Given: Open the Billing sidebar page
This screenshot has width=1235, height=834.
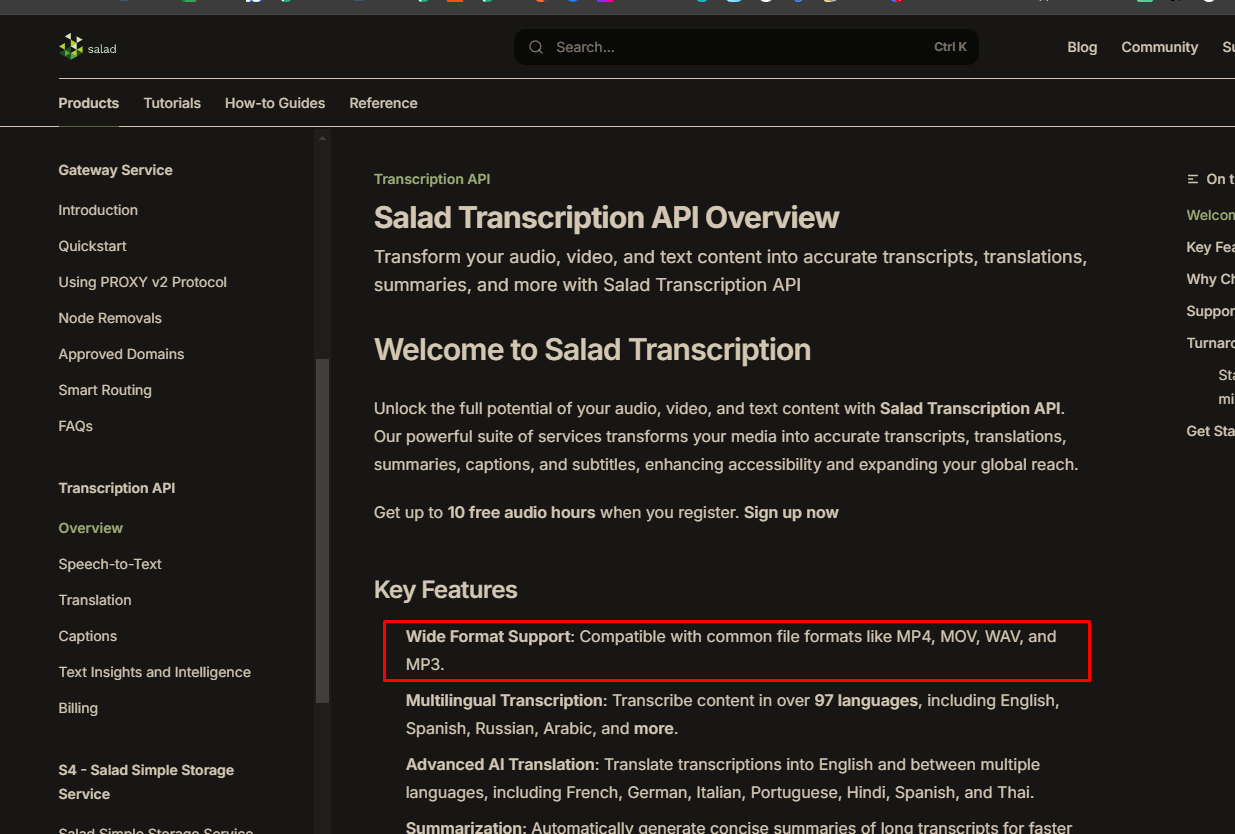Looking at the screenshot, I should click(78, 708).
